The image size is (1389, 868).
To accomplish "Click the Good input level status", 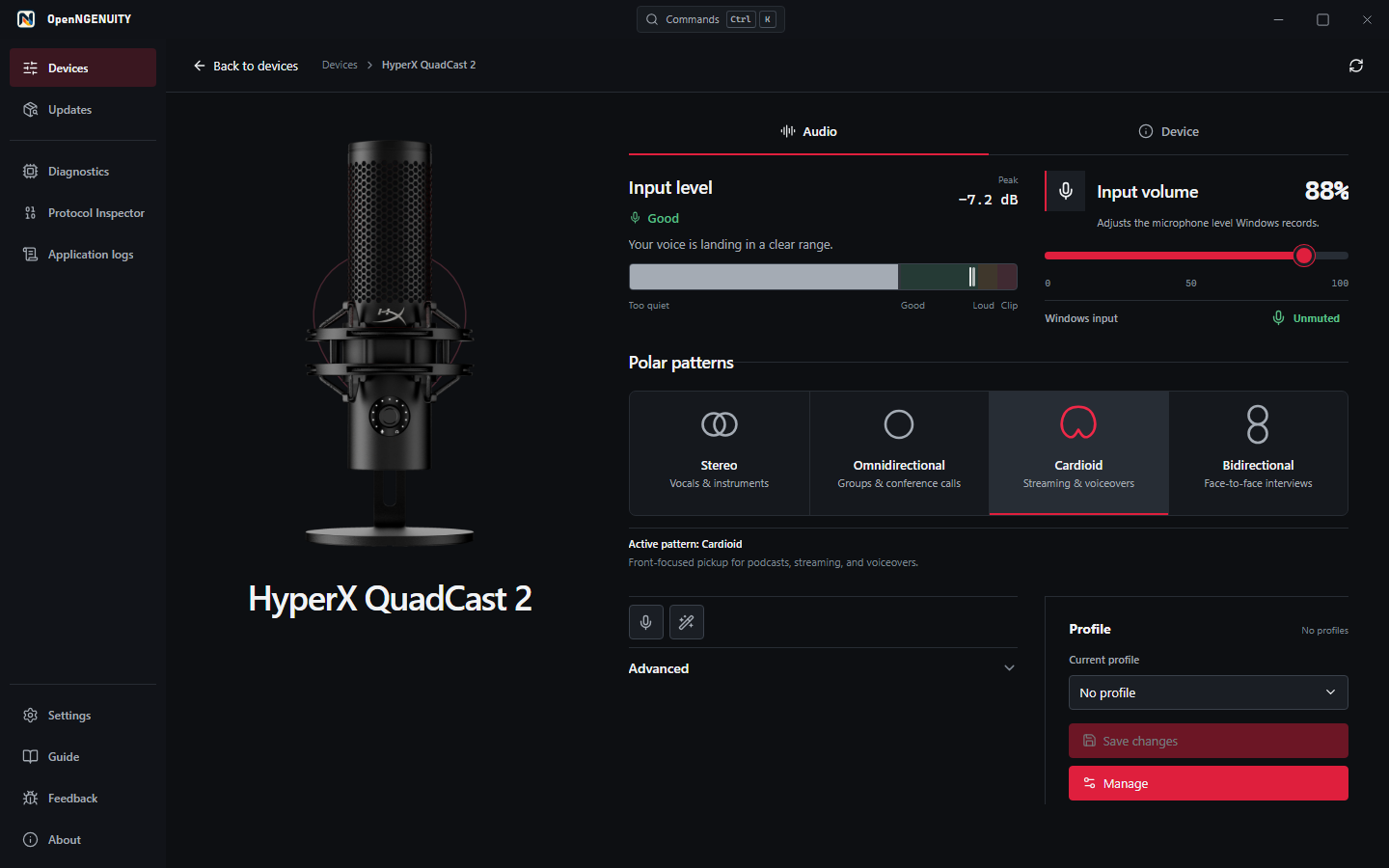I will 654,218.
